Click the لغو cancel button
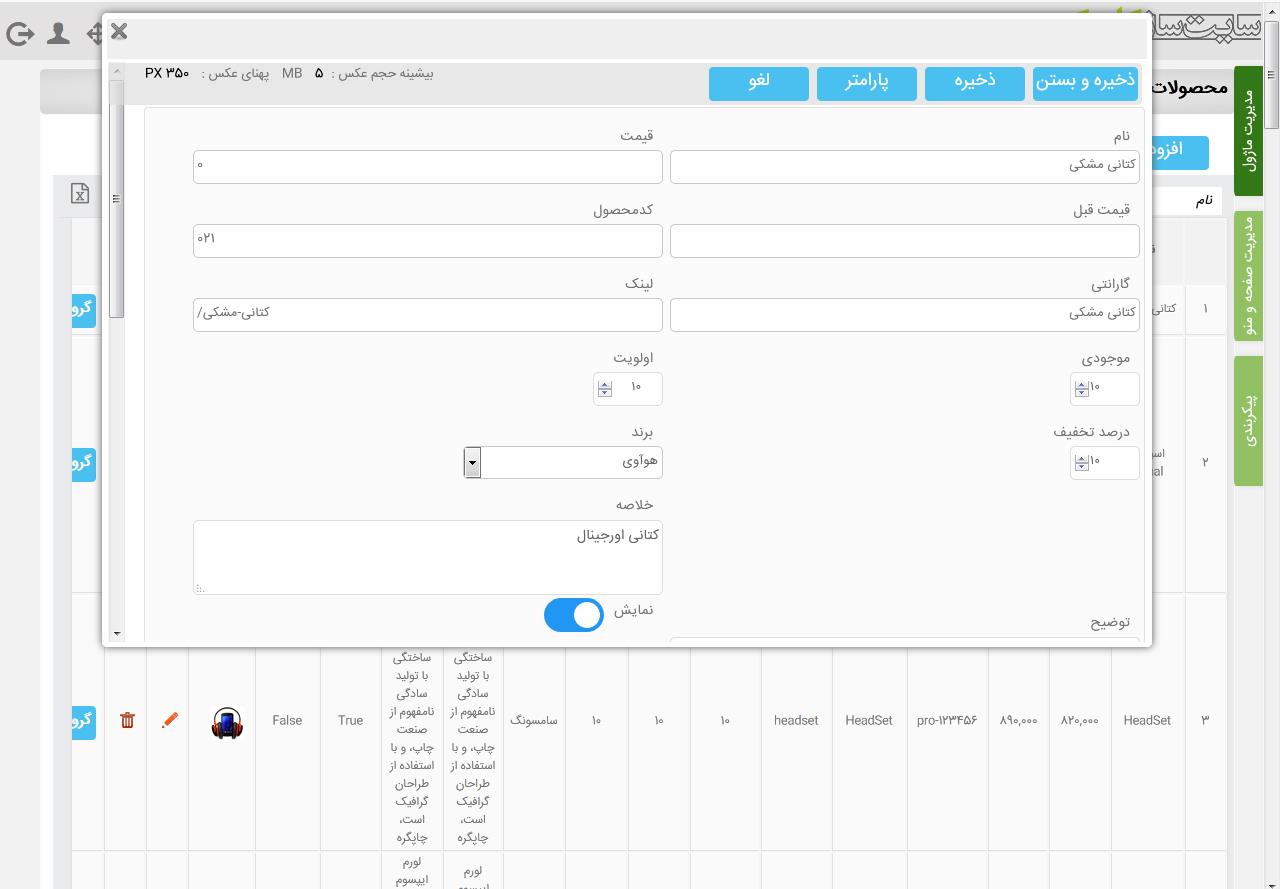The height and width of the screenshot is (889, 1280). pos(759,83)
